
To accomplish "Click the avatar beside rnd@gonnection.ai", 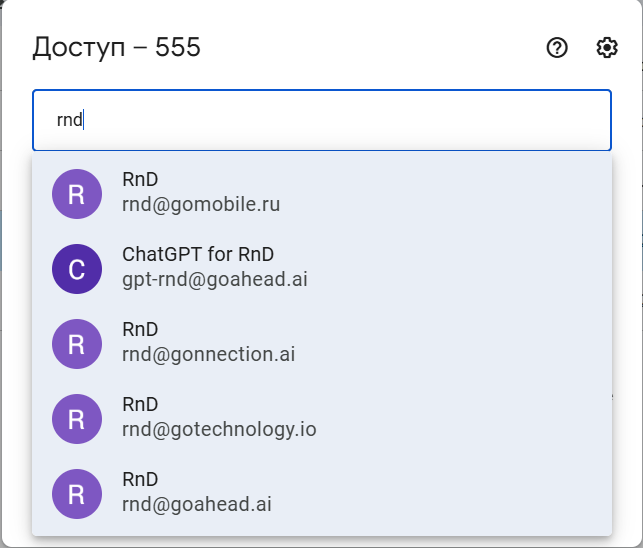I will point(77,344).
